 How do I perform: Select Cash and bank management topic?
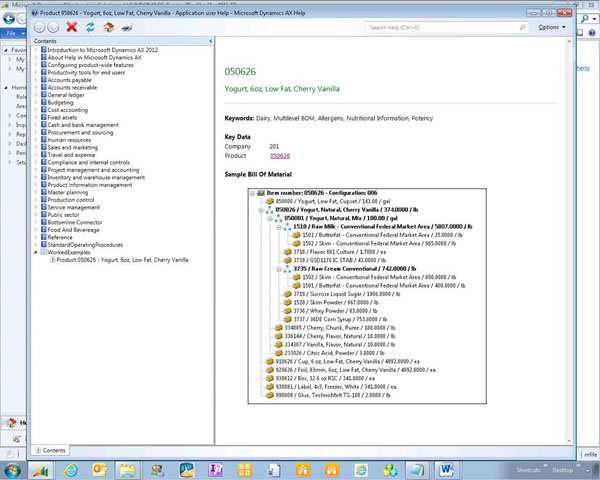point(83,125)
